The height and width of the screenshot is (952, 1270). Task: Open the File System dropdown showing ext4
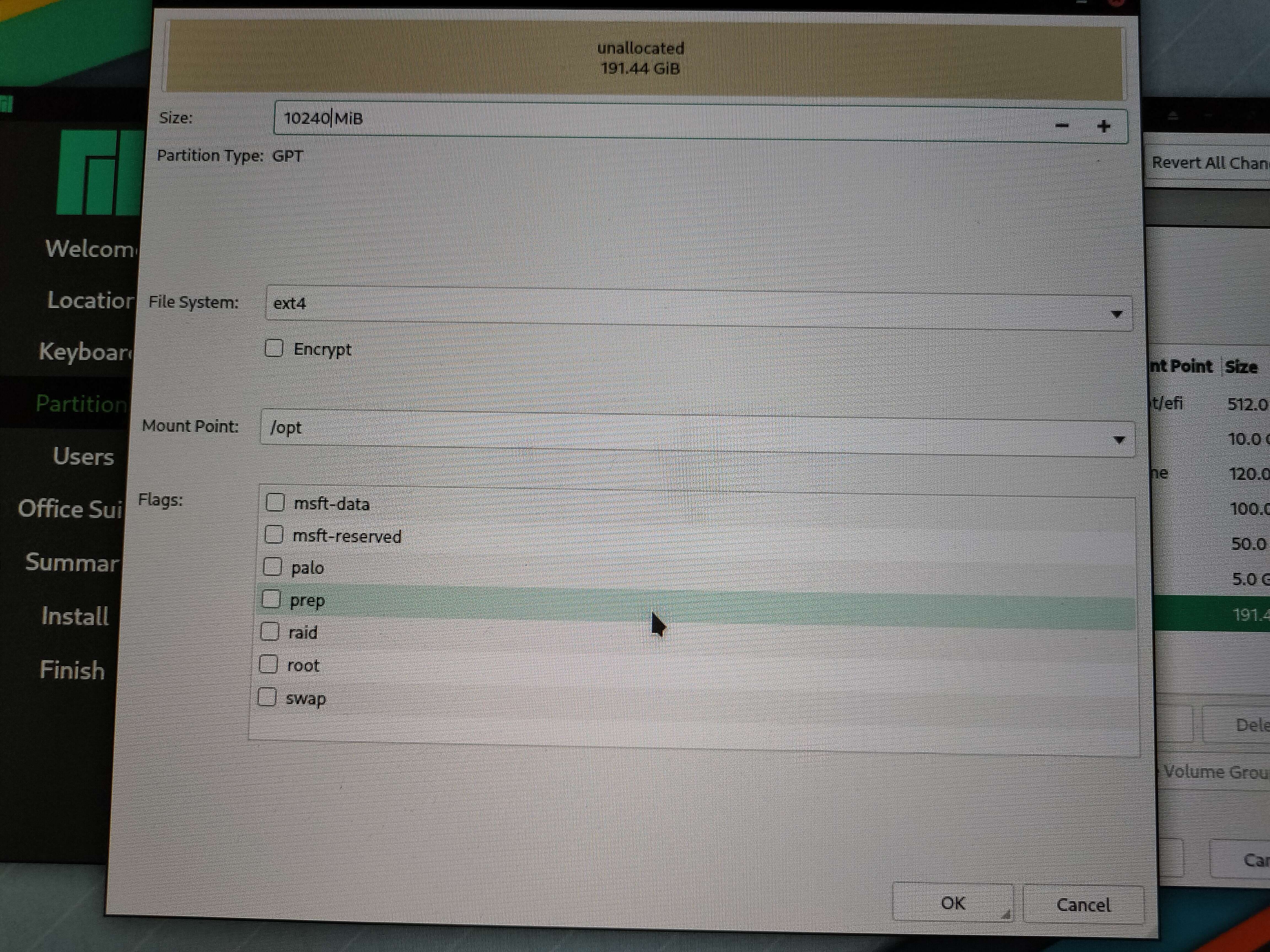click(x=698, y=308)
